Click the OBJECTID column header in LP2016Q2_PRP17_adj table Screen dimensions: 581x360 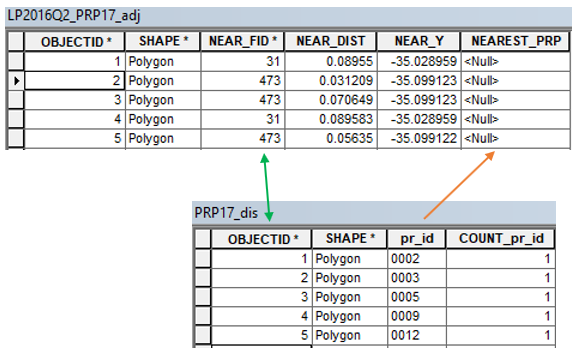click(x=74, y=41)
